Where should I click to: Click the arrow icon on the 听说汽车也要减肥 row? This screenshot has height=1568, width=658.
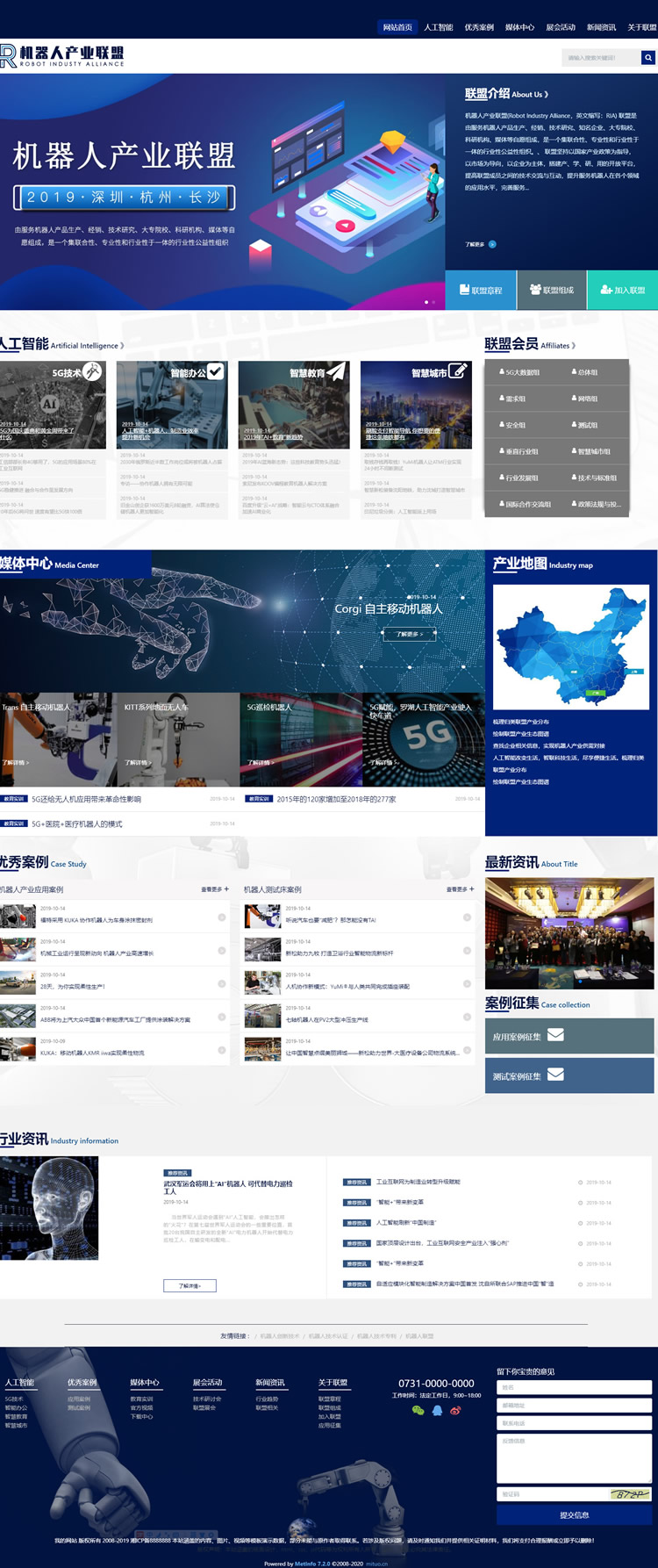pyautogui.click(x=468, y=917)
